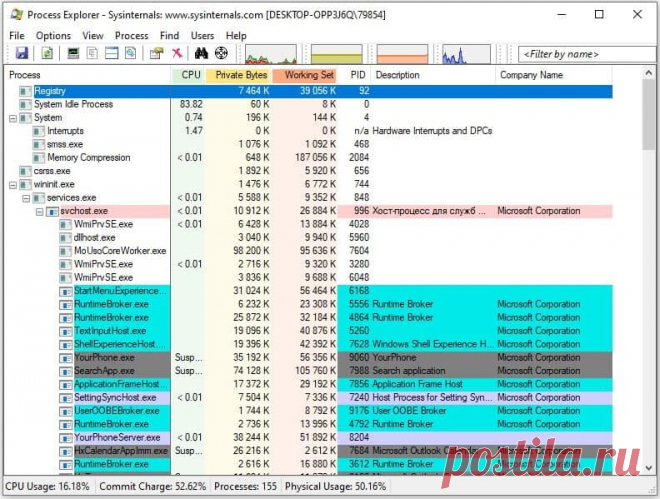The image size is (660, 499).
Task: Collapse the System tree node
Action: [13, 118]
